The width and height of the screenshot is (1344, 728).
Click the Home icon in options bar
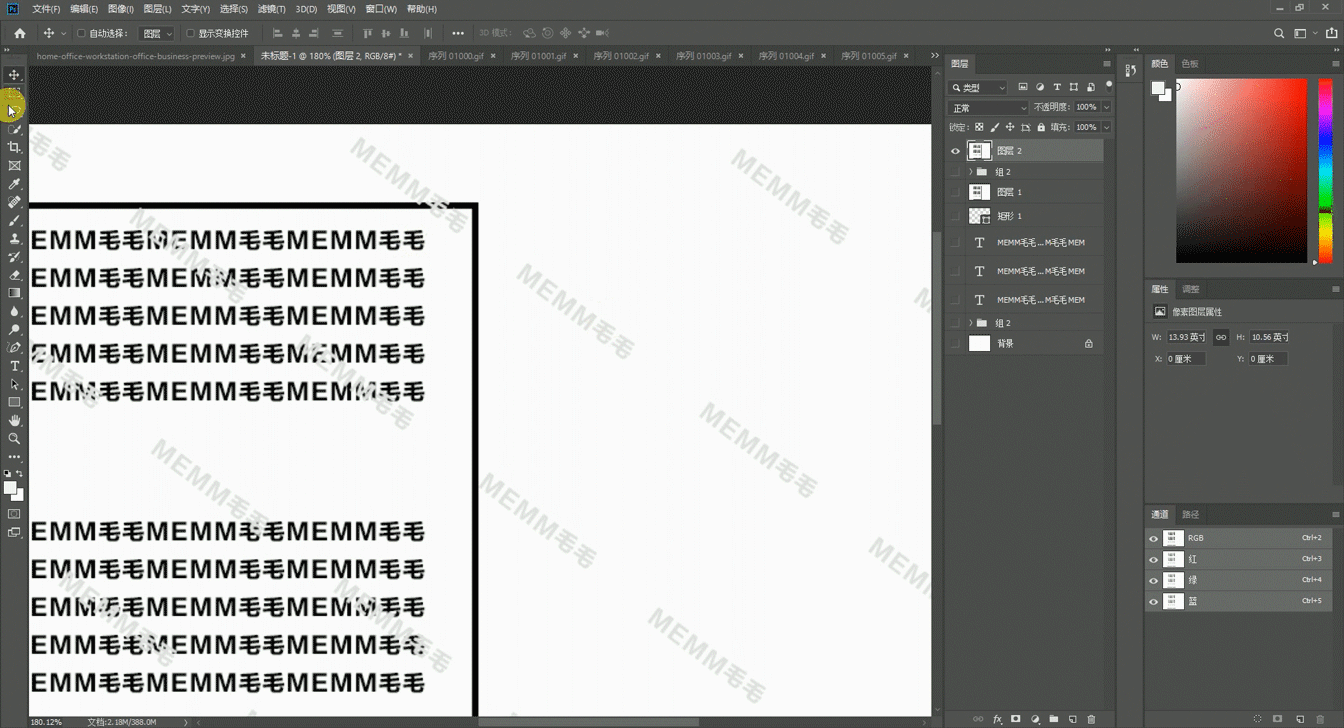19,33
